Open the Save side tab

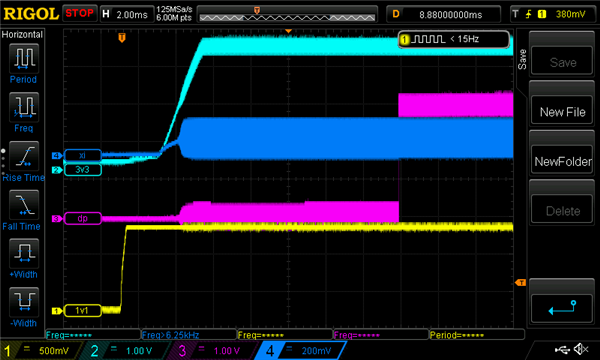click(x=522, y=60)
